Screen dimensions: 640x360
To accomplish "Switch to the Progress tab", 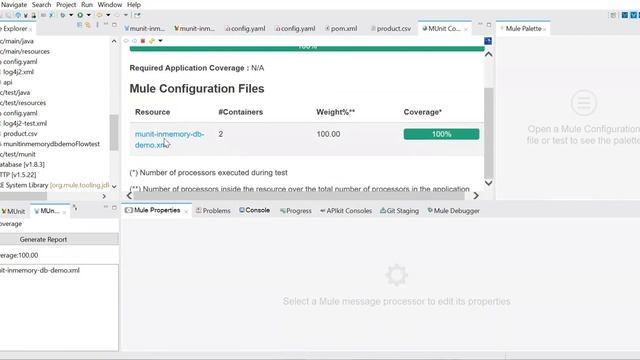I will pos(296,211).
